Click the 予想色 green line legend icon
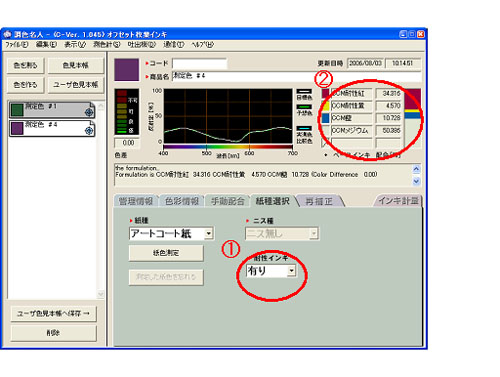Image resolution: width=500 pixels, height=377 pixels. 304,107
